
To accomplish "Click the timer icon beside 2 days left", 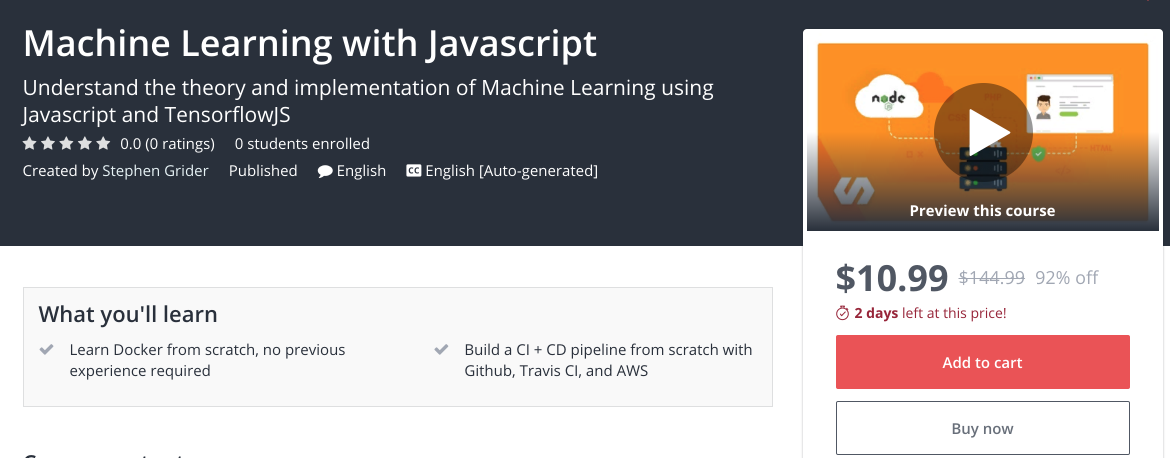I will (842, 313).
